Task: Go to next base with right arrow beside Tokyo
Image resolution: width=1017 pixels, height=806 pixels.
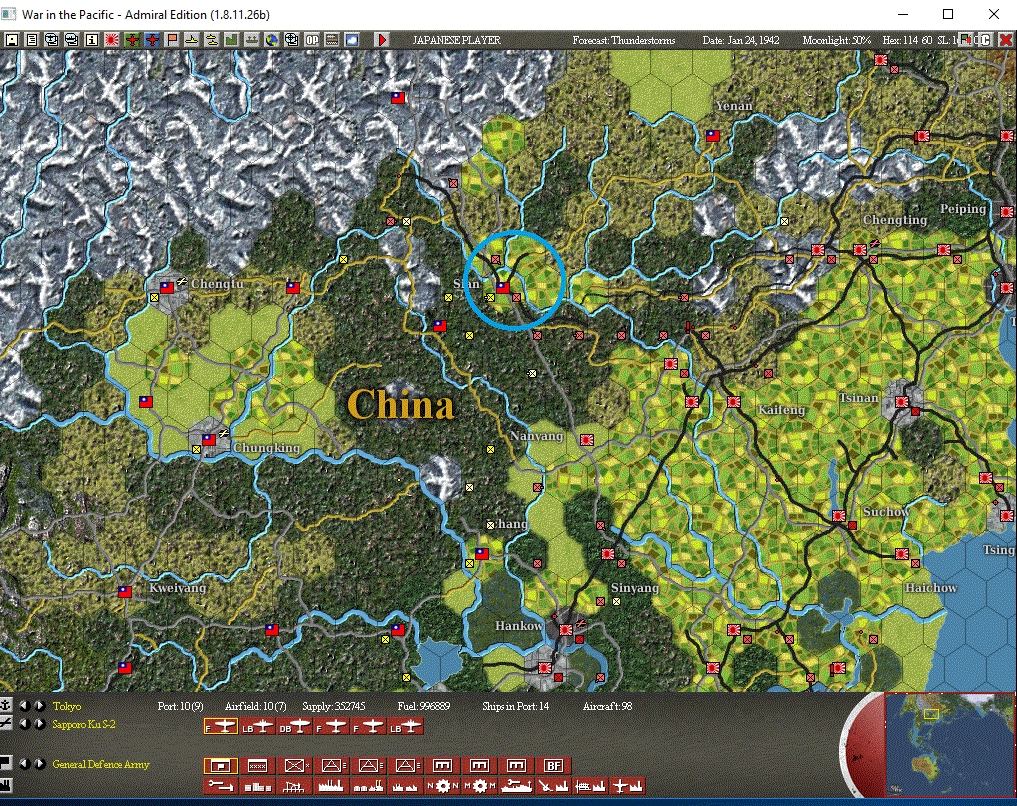Action: [x=40, y=705]
